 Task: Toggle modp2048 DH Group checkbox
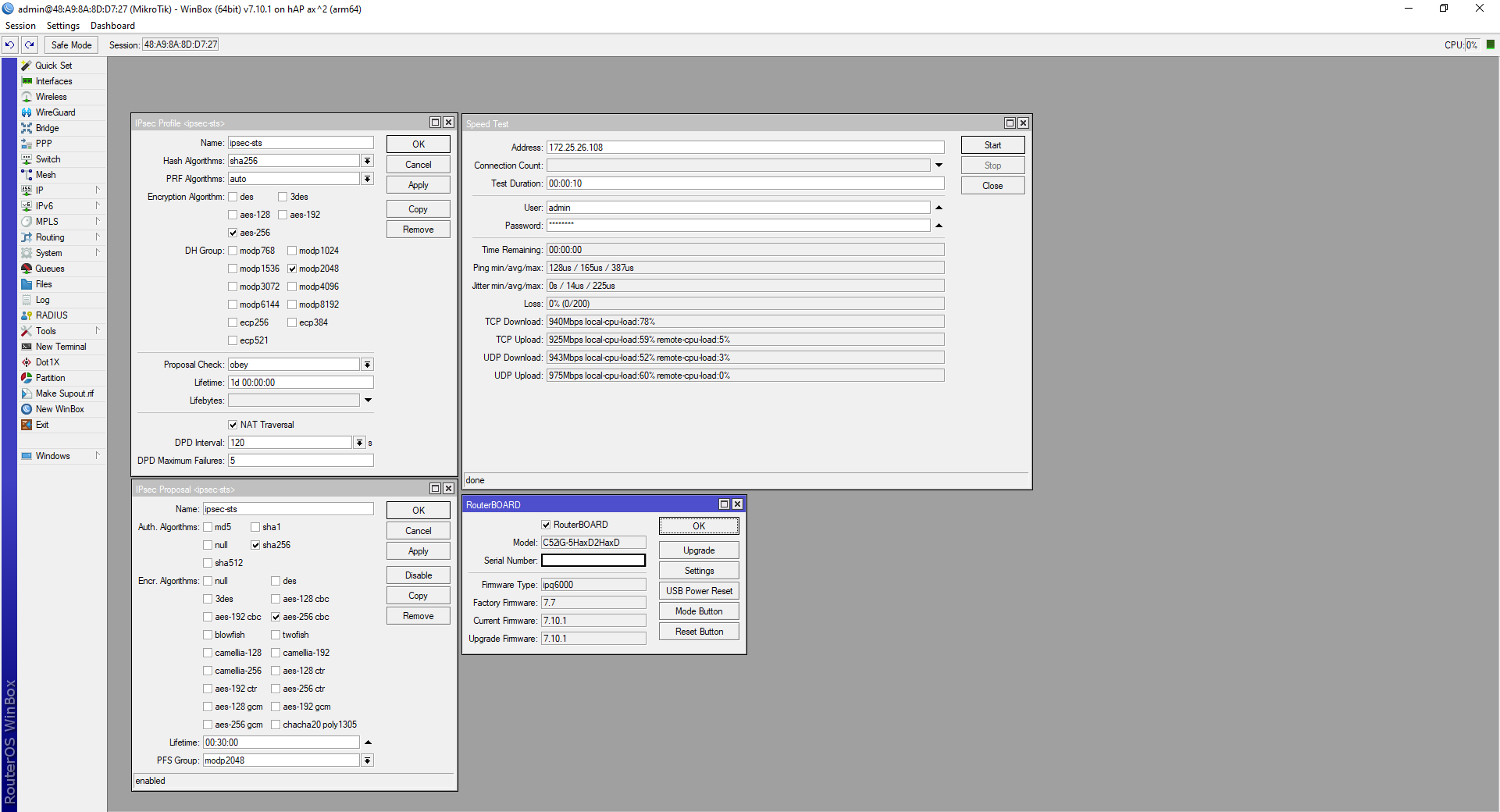292,269
